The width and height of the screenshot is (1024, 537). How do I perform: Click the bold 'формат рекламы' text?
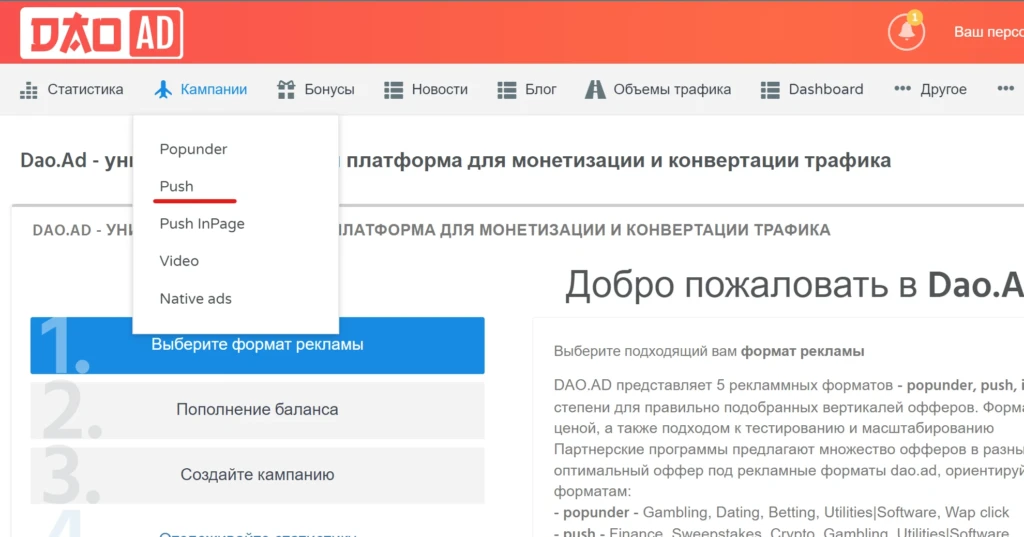[802, 351]
